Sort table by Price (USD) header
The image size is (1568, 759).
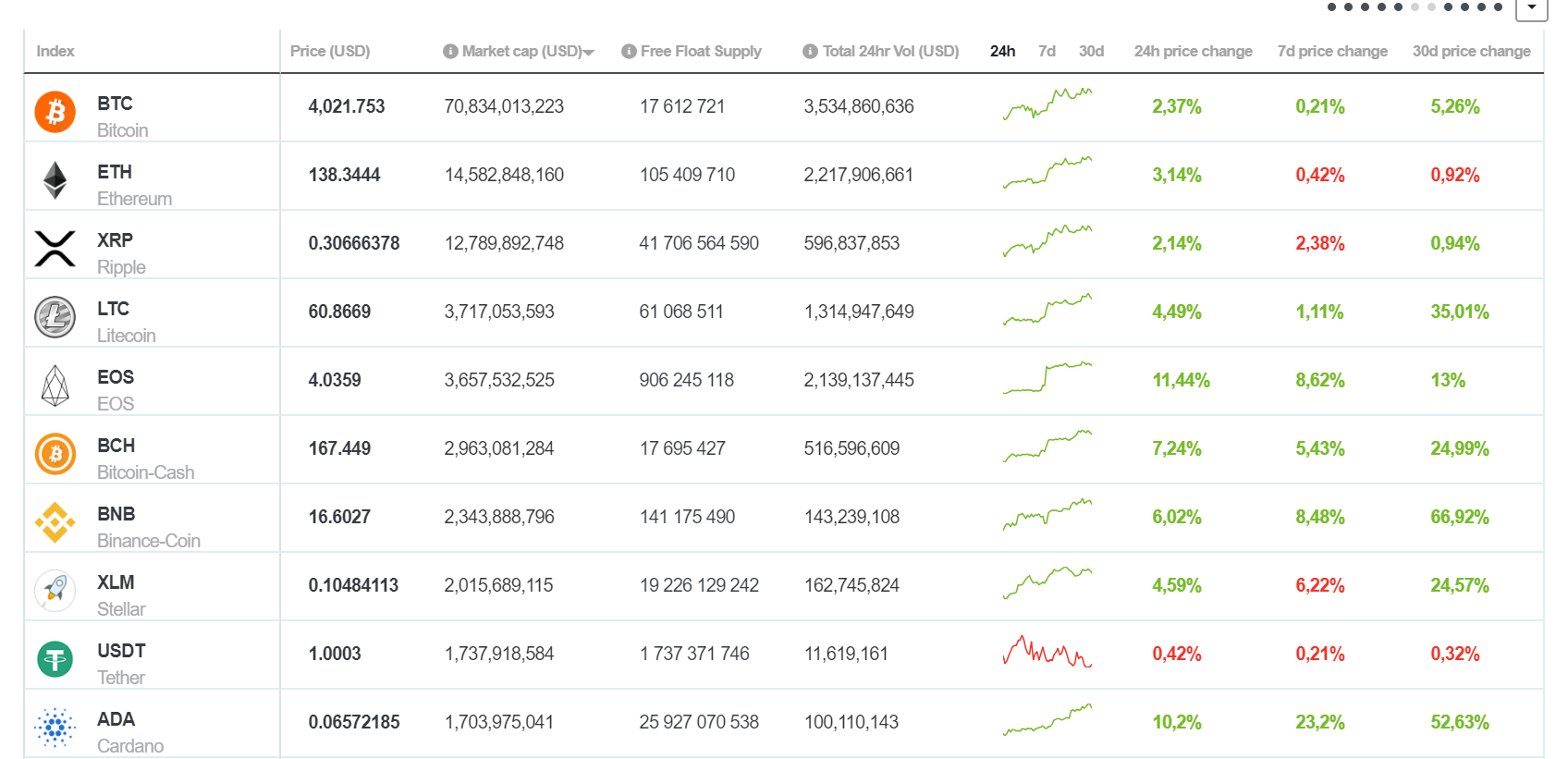(330, 51)
